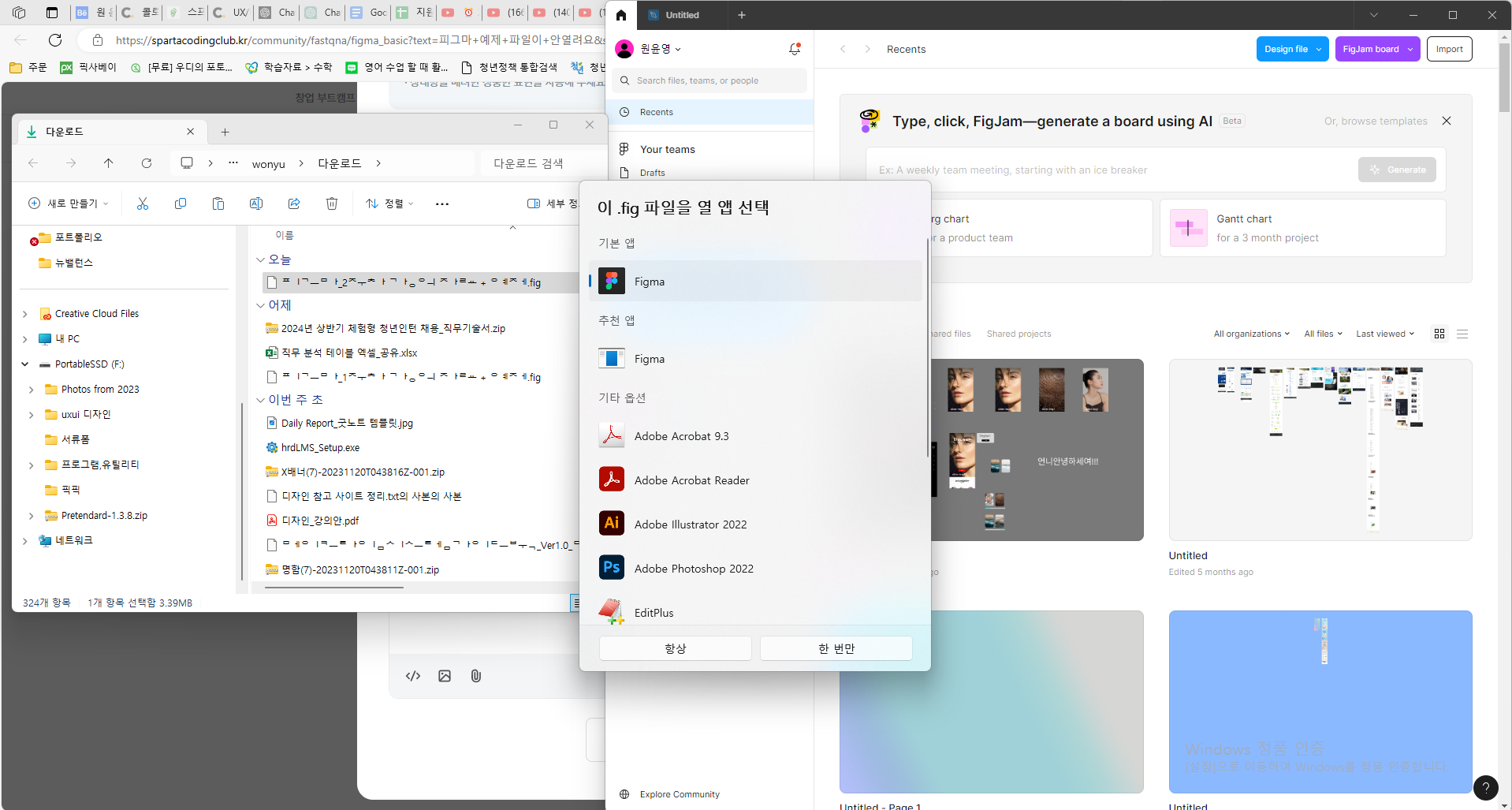Pick EditPlus from the app list
This screenshot has height=810, width=1512.
pyautogui.click(x=755, y=611)
